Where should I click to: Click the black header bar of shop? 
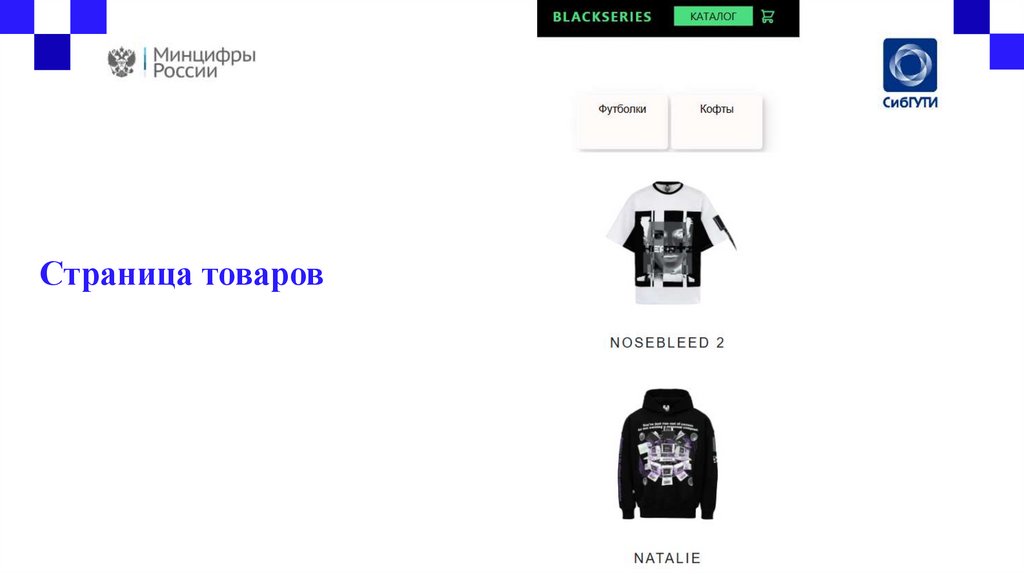point(668,18)
